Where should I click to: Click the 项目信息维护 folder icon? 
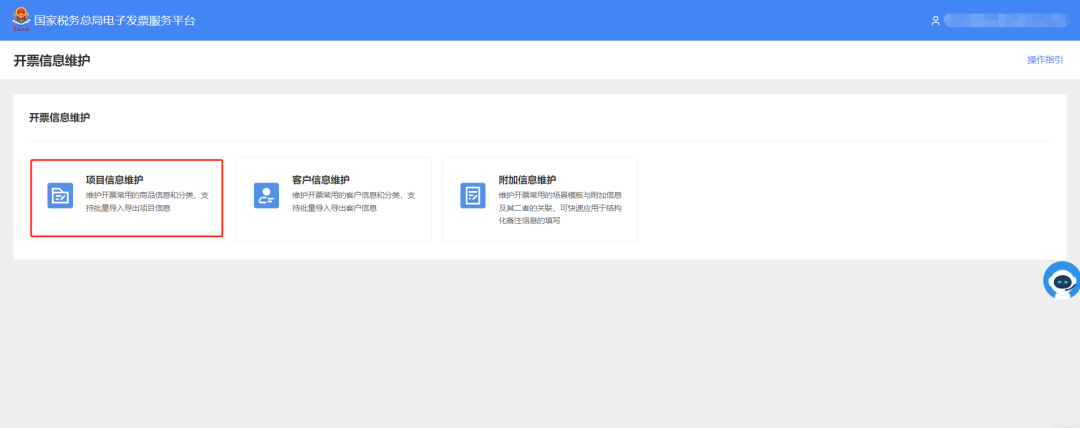(61, 196)
